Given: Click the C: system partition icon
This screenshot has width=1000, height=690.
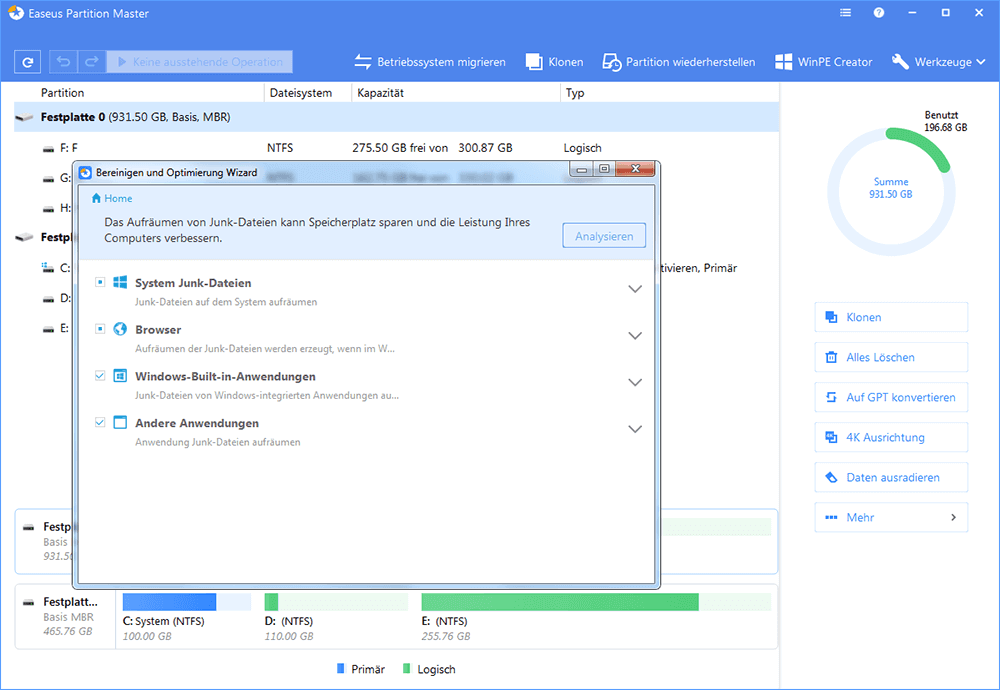Looking at the screenshot, I should point(48,267).
